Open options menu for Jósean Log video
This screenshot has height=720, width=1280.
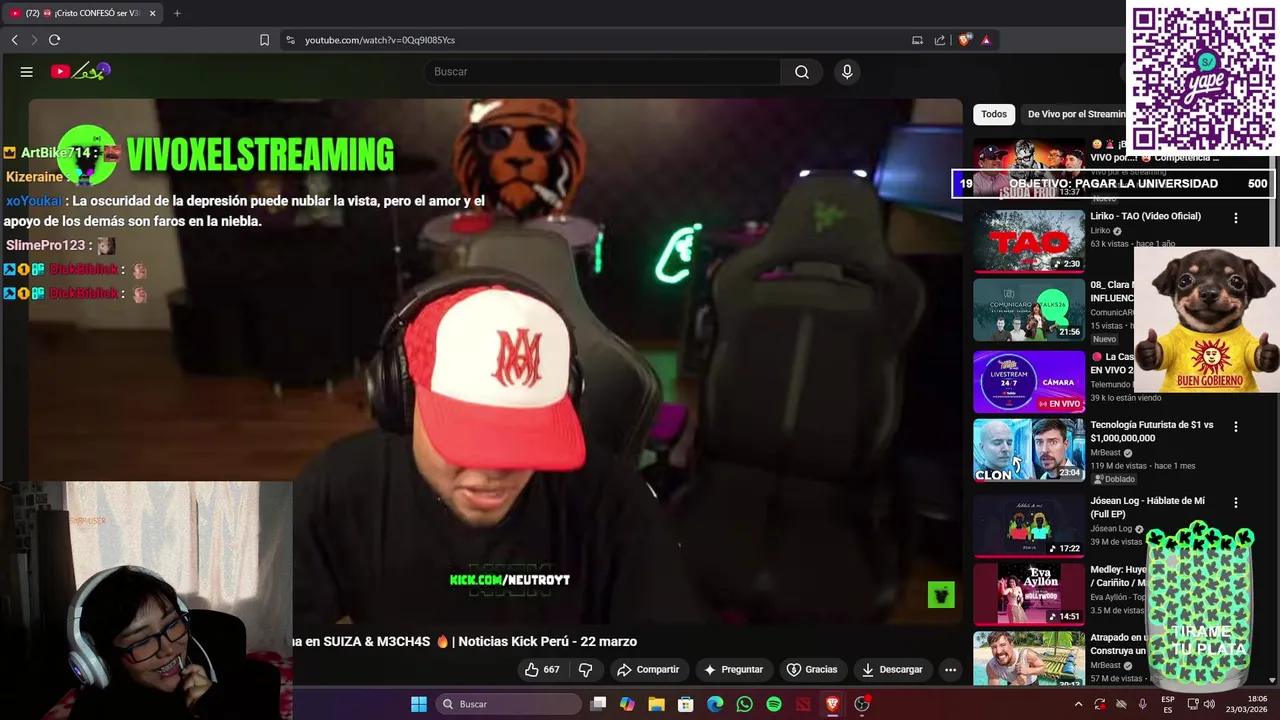point(1236,503)
